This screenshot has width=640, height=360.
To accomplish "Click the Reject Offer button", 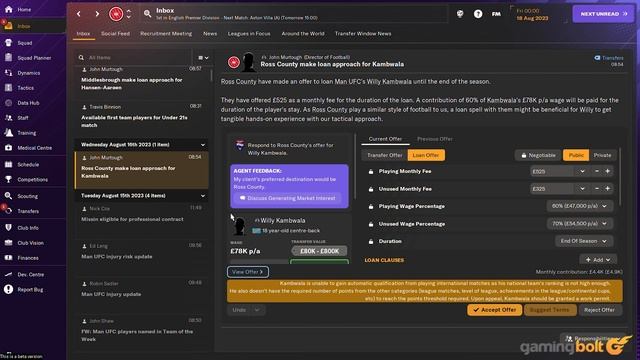I will click(x=599, y=310).
